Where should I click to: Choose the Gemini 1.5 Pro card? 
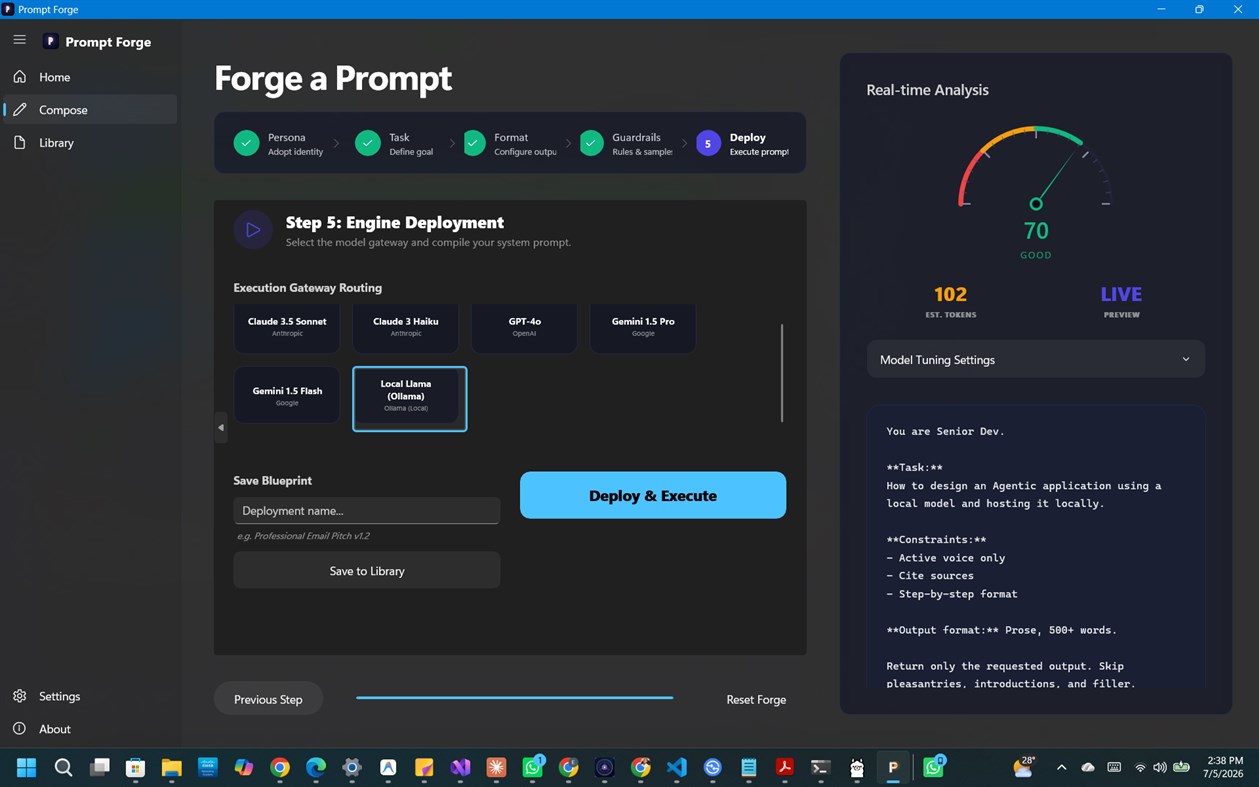pos(643,327)
